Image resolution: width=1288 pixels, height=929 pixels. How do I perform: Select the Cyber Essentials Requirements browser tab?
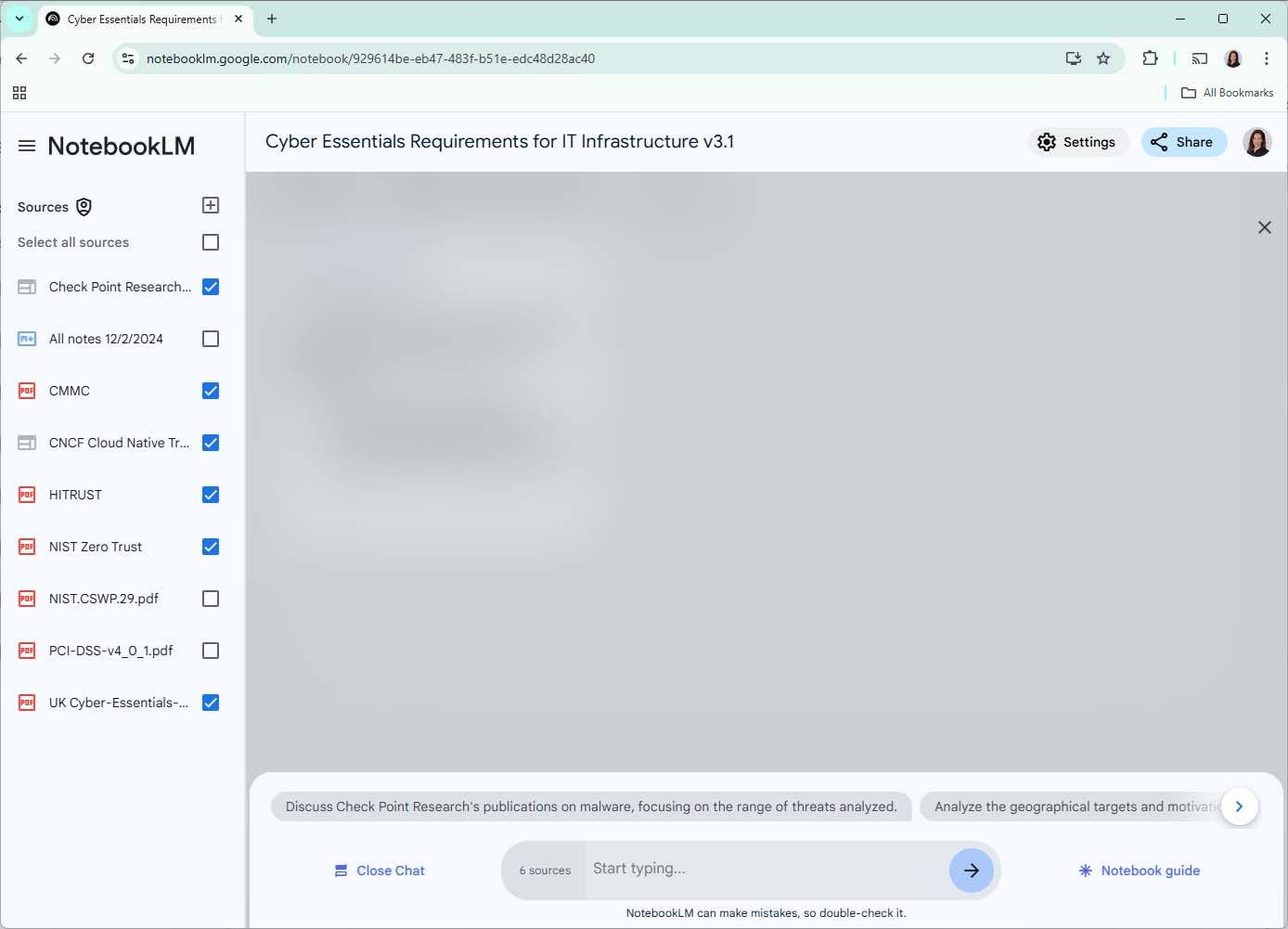(x=139, y=19)
